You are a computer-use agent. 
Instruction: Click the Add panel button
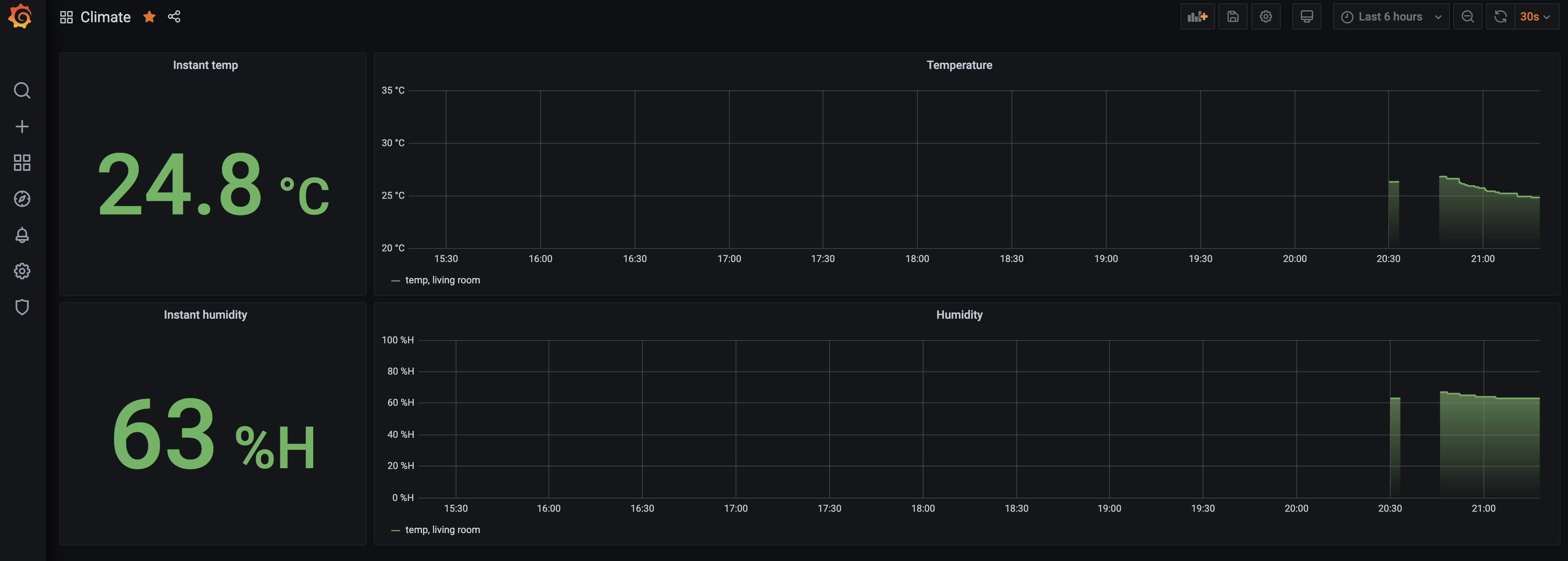(x=1197, y=17)
